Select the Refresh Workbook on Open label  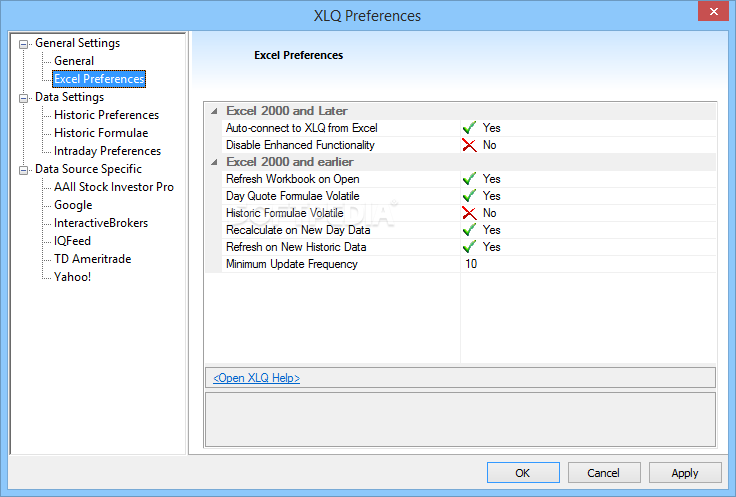tap(292, 179)
